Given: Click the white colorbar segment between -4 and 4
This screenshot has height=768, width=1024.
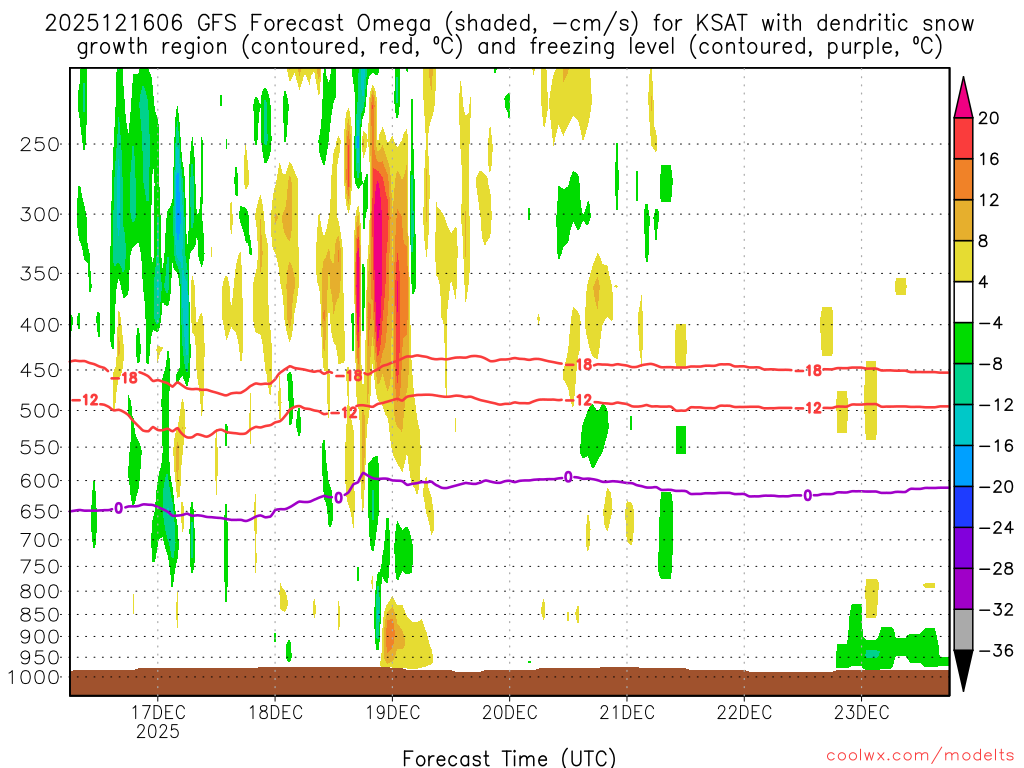Looking at the screenshot, I should pos(963,302).
